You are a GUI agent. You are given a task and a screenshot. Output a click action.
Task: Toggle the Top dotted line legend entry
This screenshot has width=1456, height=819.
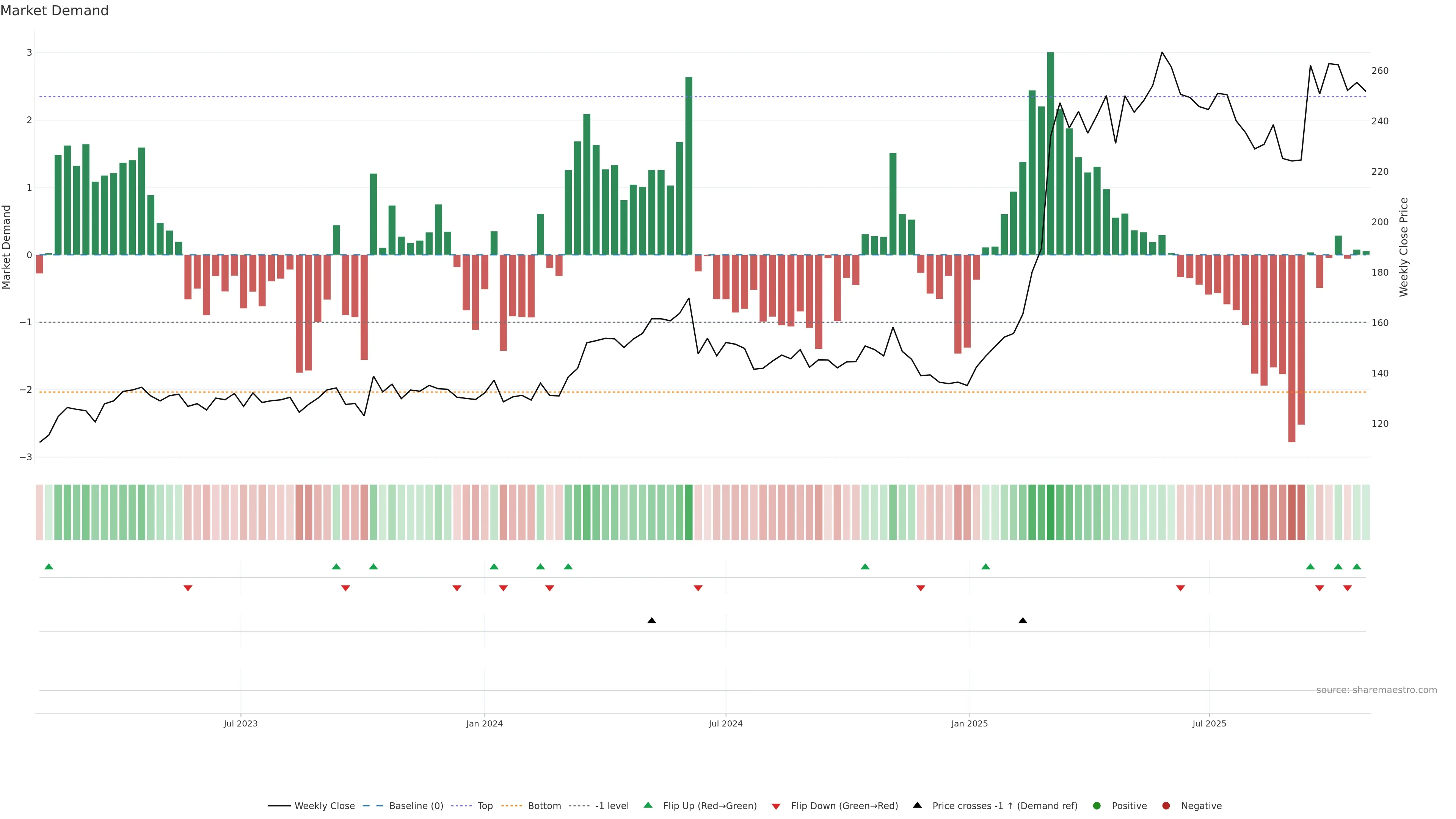click(485, 806)
